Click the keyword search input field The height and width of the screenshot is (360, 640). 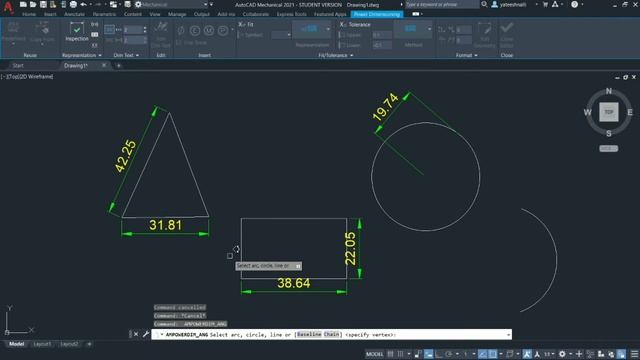click(x=442, y=4)
